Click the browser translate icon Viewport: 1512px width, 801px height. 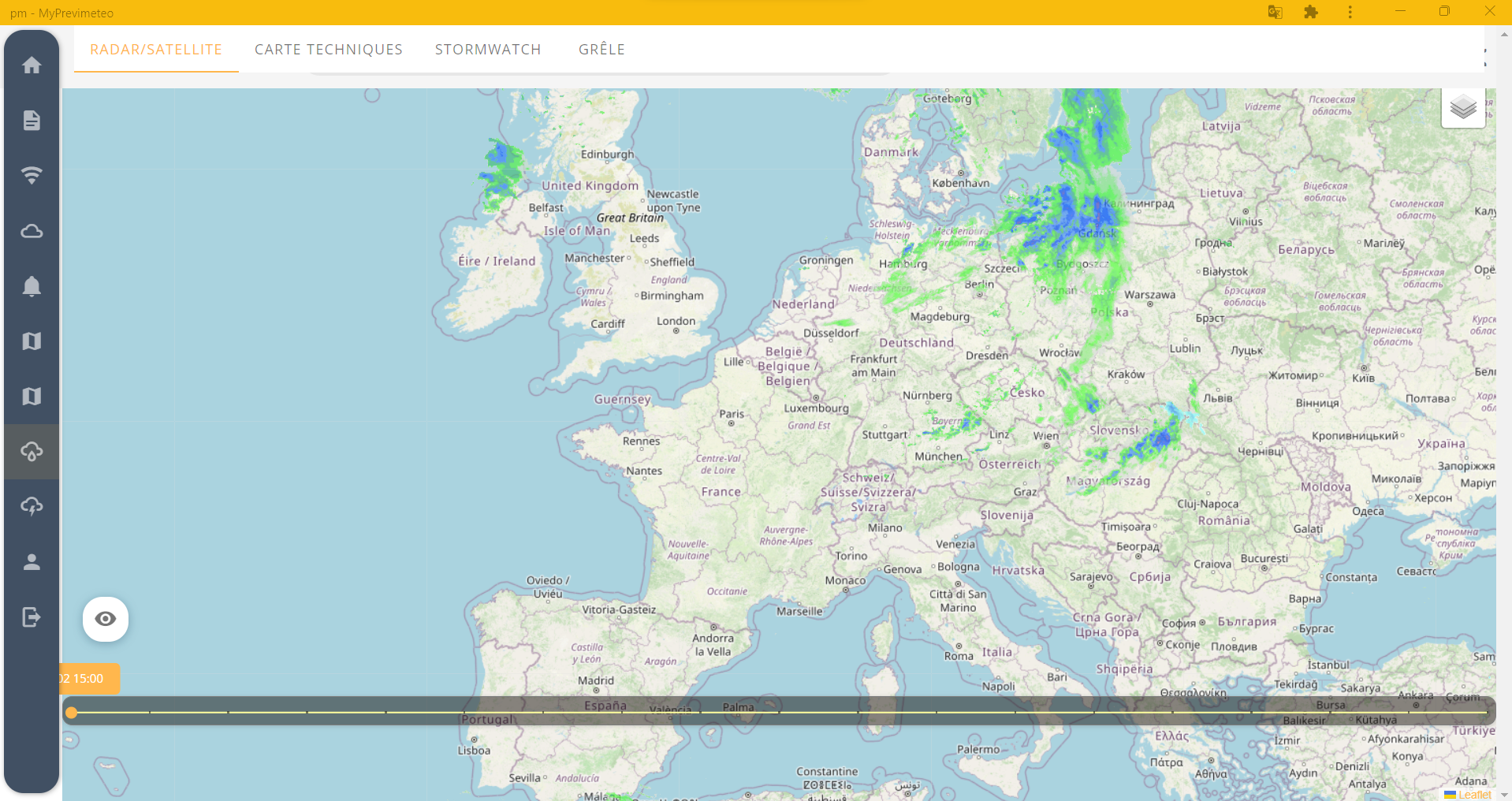(1275, 12)
